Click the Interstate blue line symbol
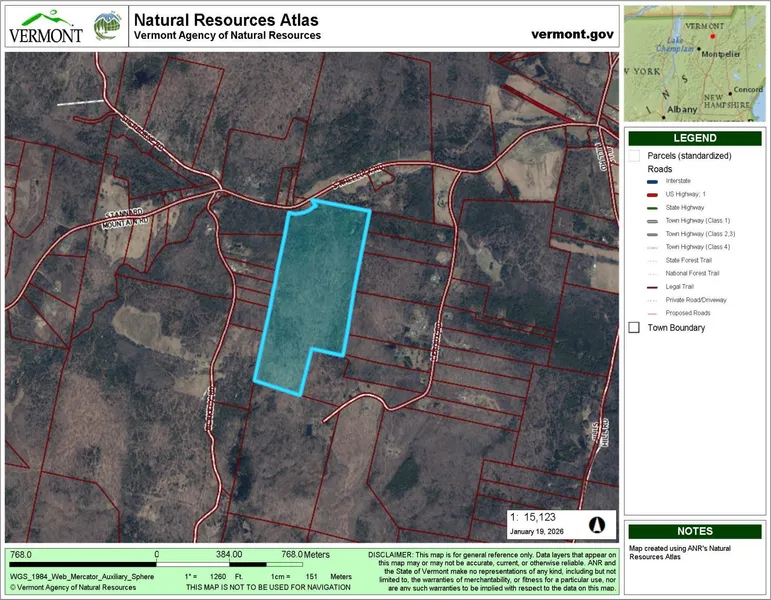This screenshot has width=771, height=600. point(651,181)
